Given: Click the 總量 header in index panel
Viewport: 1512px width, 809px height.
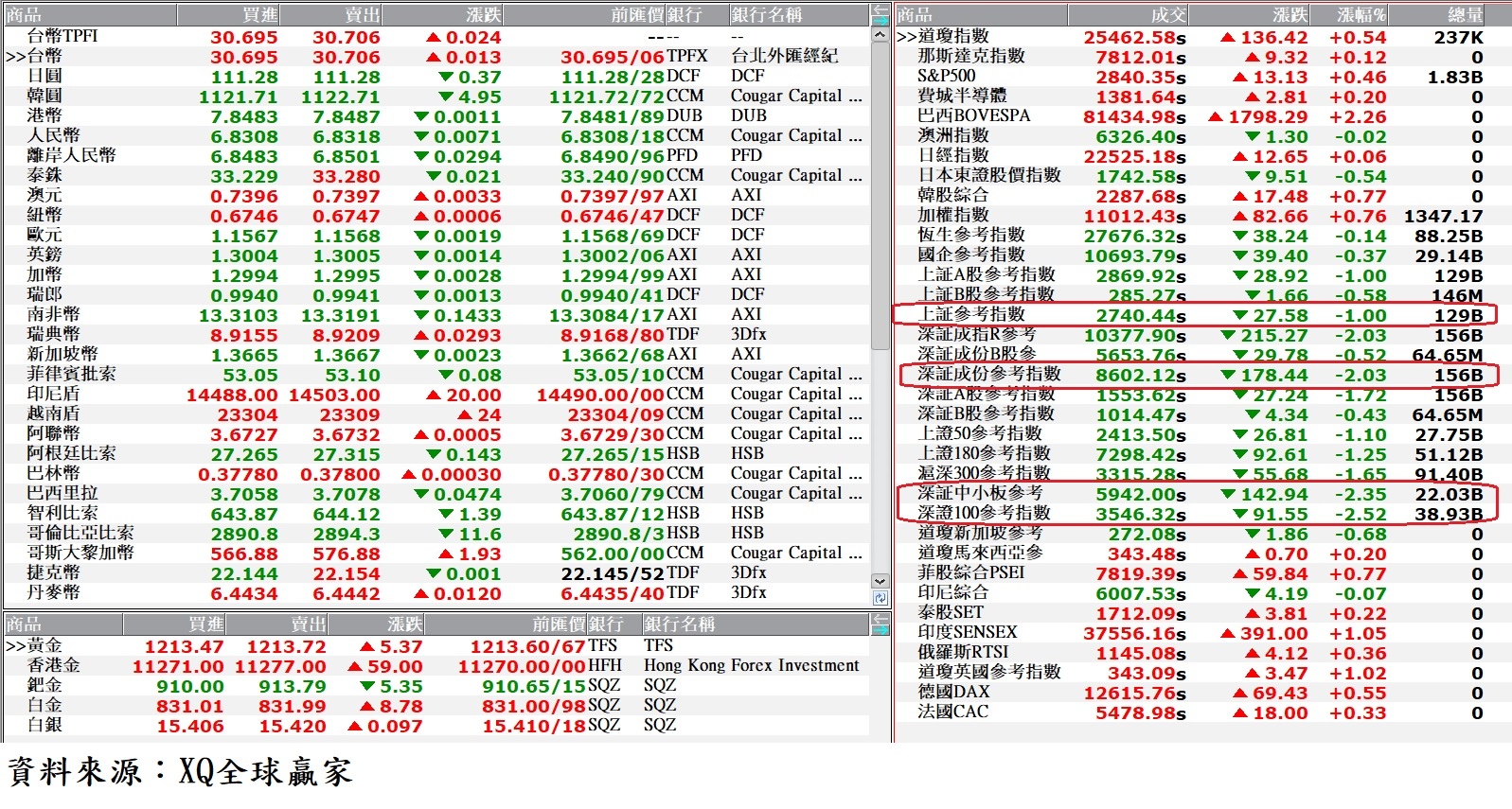Looking at the screenshot, I should tap(1438, 15).
